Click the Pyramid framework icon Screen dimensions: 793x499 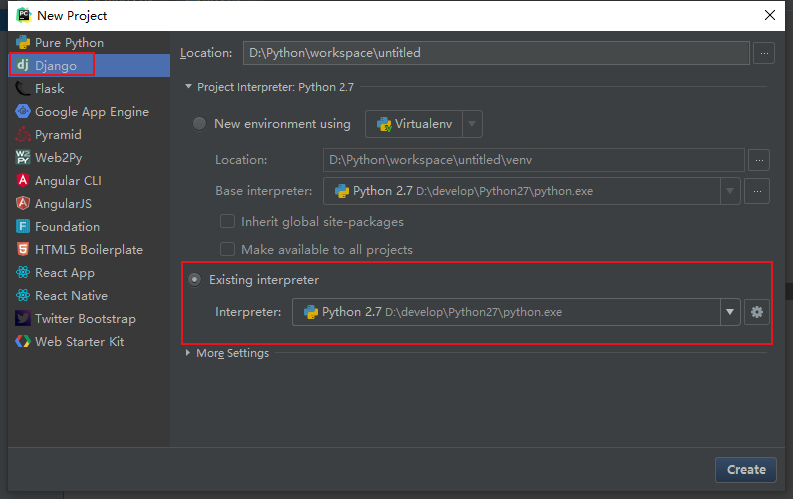point(23,134)
